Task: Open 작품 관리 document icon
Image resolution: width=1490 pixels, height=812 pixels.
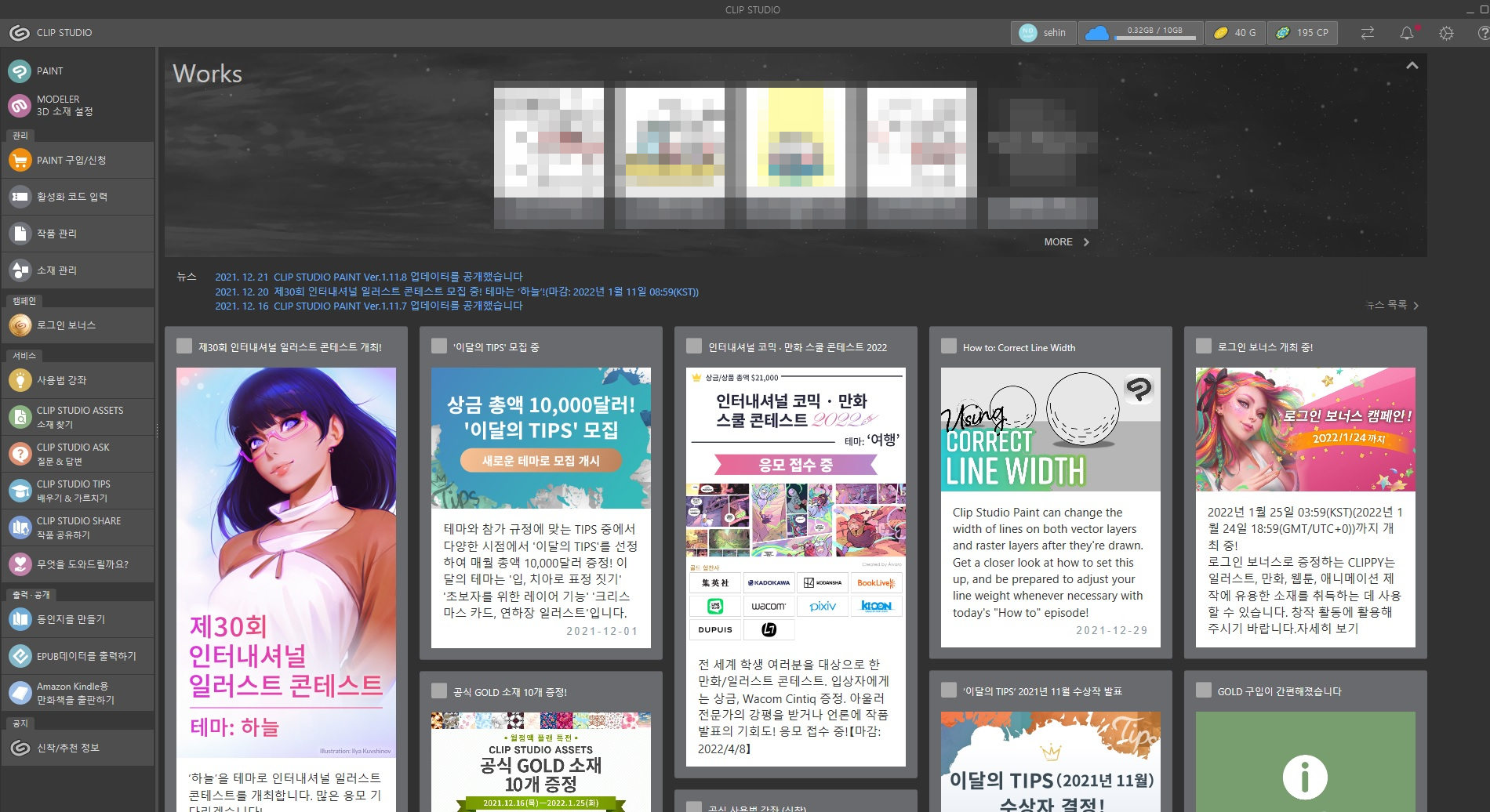Action: pos(19,234)
